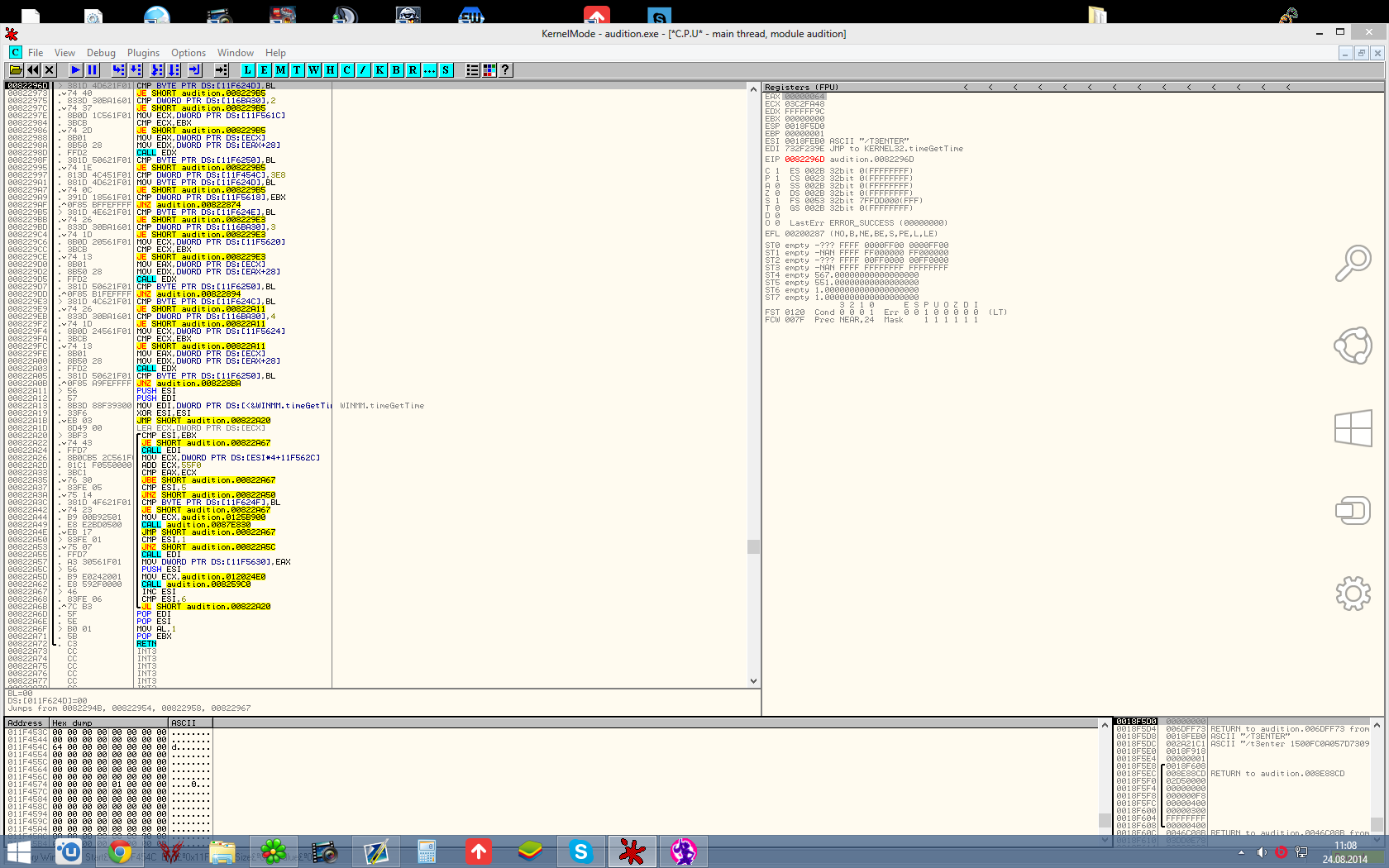This screenshot has height=868, width=1389.
Task: Select the WINMM.timeGetTime comment
Action: click(382, 406)
